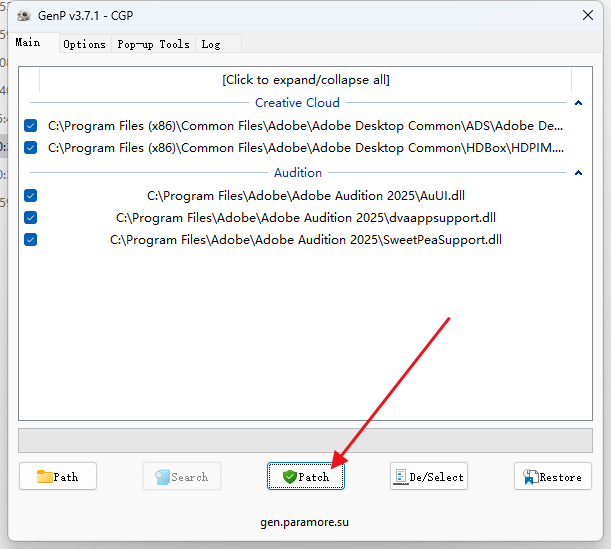
Task: Select the ADS\Adobe De... file path row
Action: (306, 125)
